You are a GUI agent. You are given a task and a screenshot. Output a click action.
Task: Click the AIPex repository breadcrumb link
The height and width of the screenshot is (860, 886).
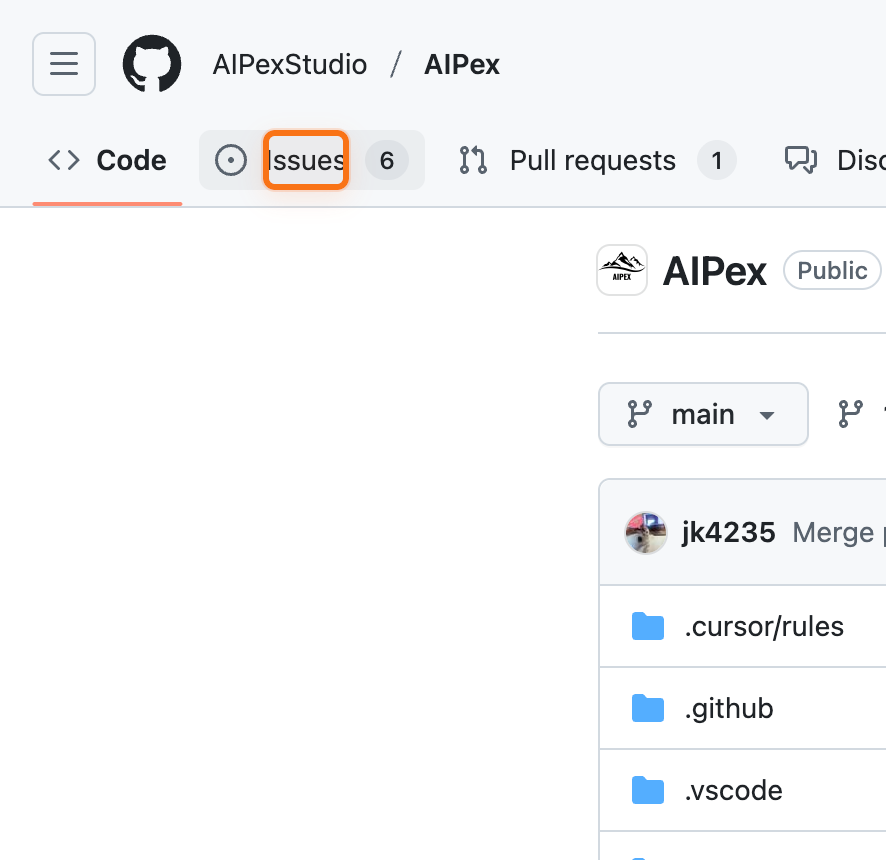pyautogui.click(x=461, y=65)
